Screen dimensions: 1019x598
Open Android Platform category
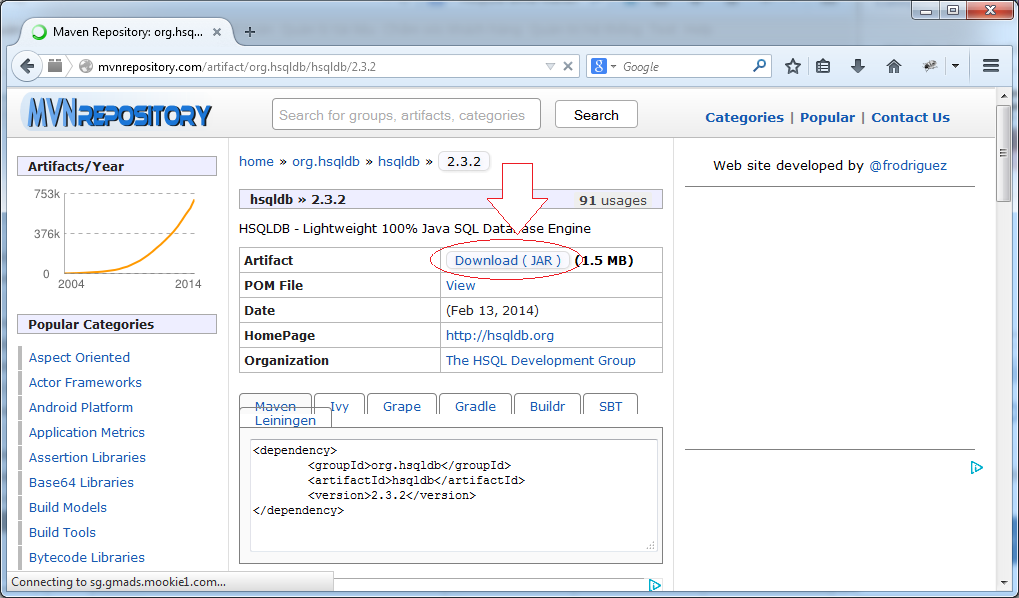coord(81,408)
